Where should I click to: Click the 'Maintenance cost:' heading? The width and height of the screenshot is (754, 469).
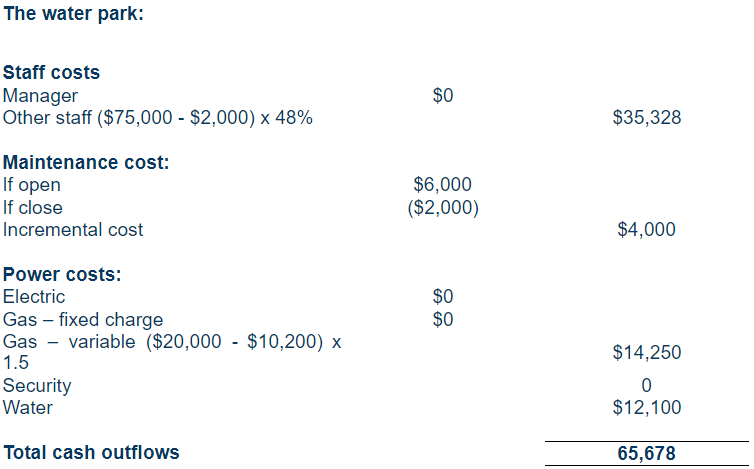click(x=86, y=163)
